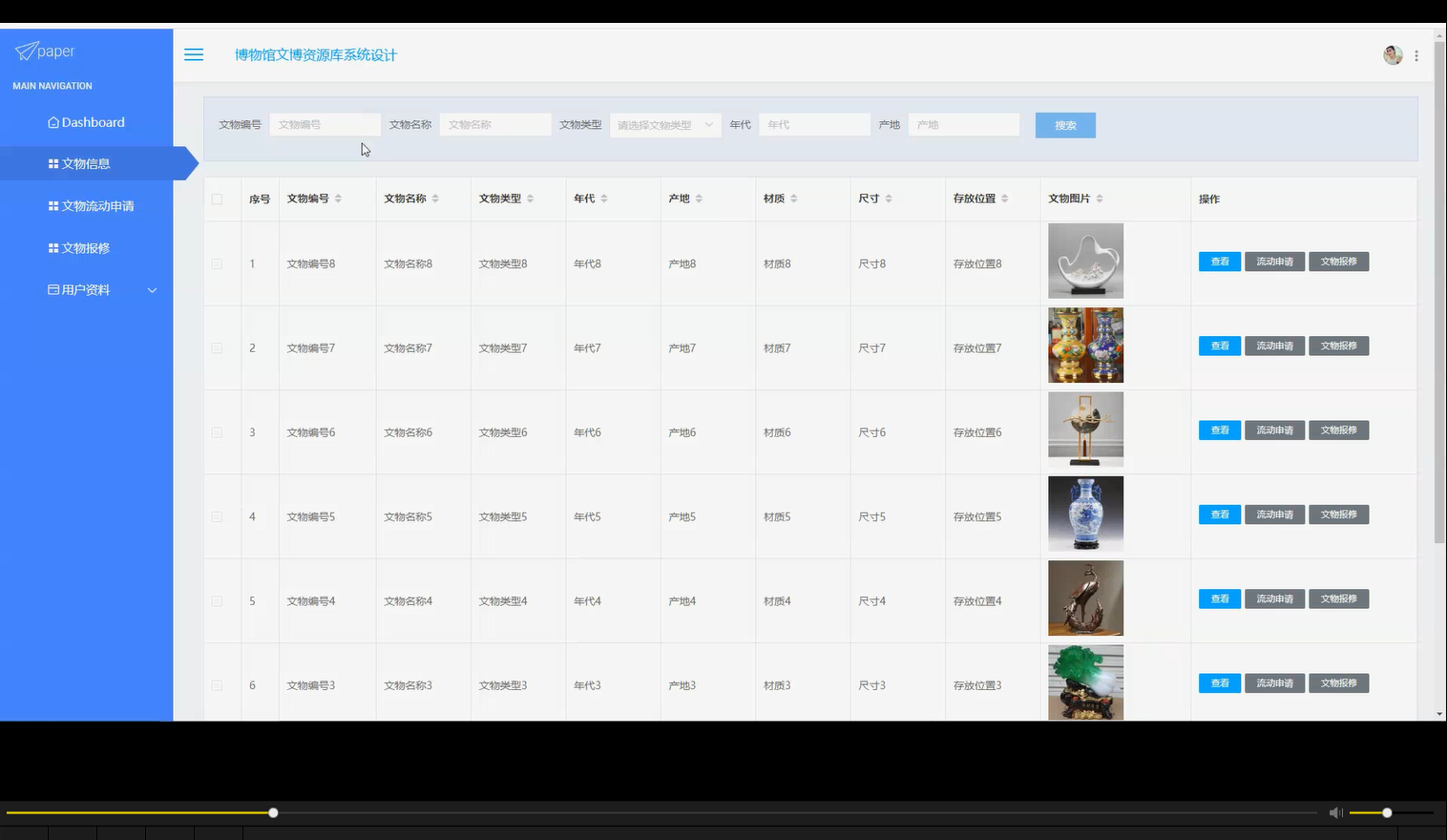Open the bronze crane image of 文物编号4
1447x840 pixels.
tap(1085, 598)
